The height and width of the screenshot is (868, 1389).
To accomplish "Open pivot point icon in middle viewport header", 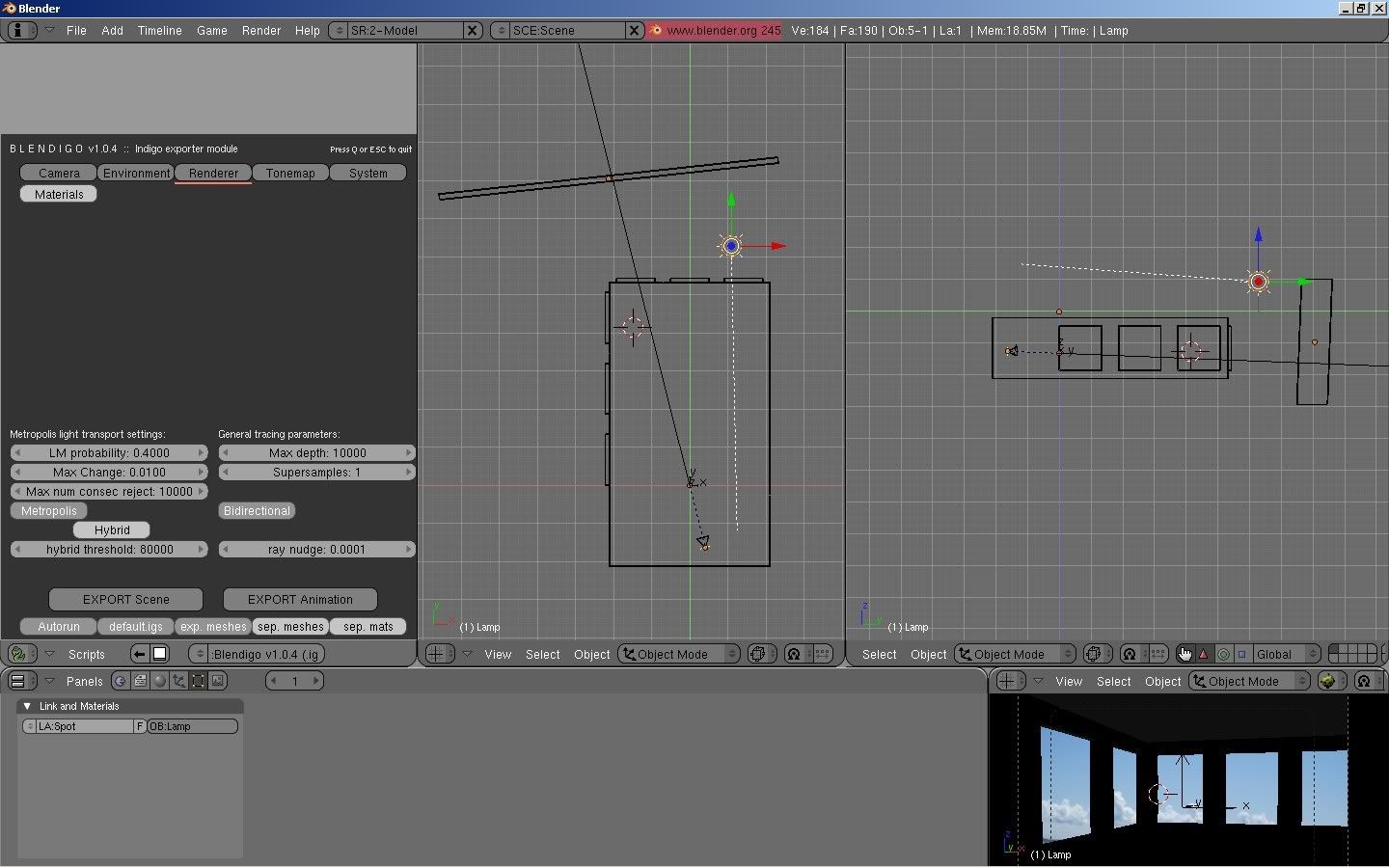I will [797, 654].
